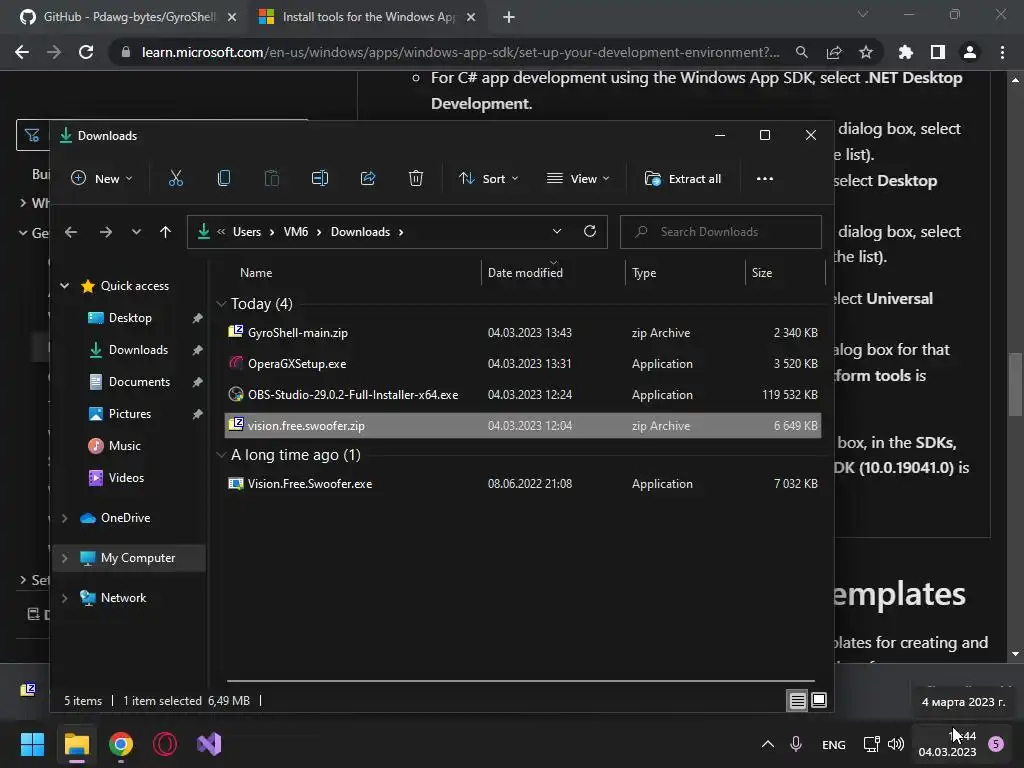Collapse the Quick access tree
Viewport: 1024px width, 768px height.
[65, 285]
